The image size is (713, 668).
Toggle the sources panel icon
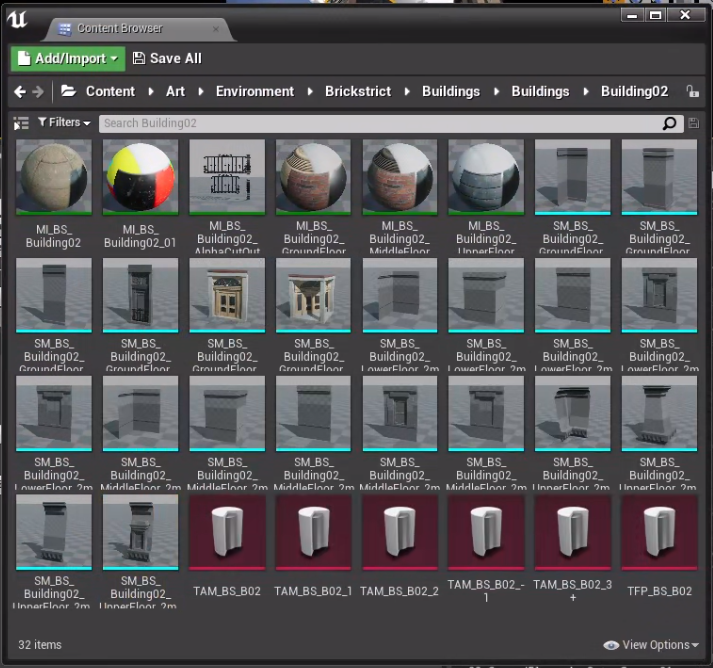(x=21, y=123)
